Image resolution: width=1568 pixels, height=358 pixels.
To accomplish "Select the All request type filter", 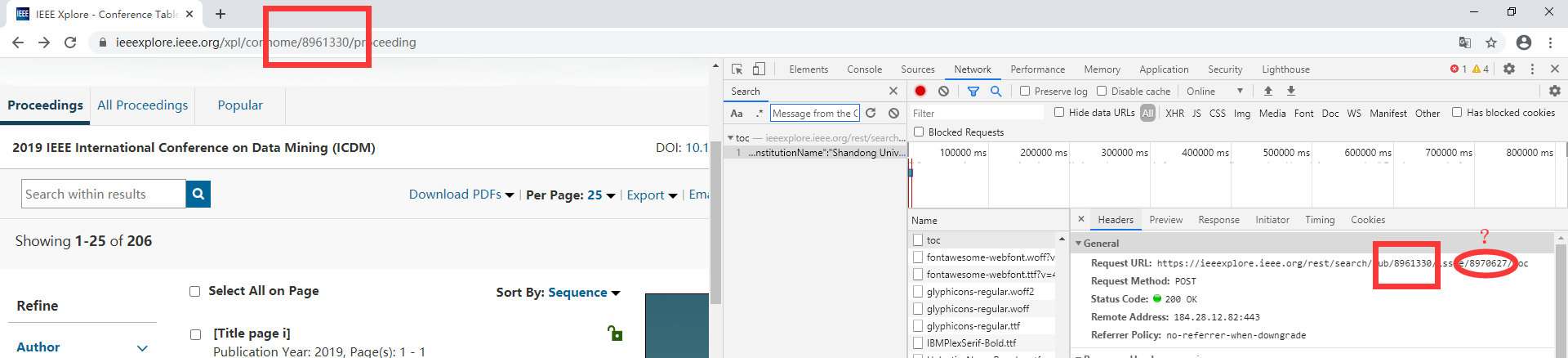I will [x=1147, y=113].
